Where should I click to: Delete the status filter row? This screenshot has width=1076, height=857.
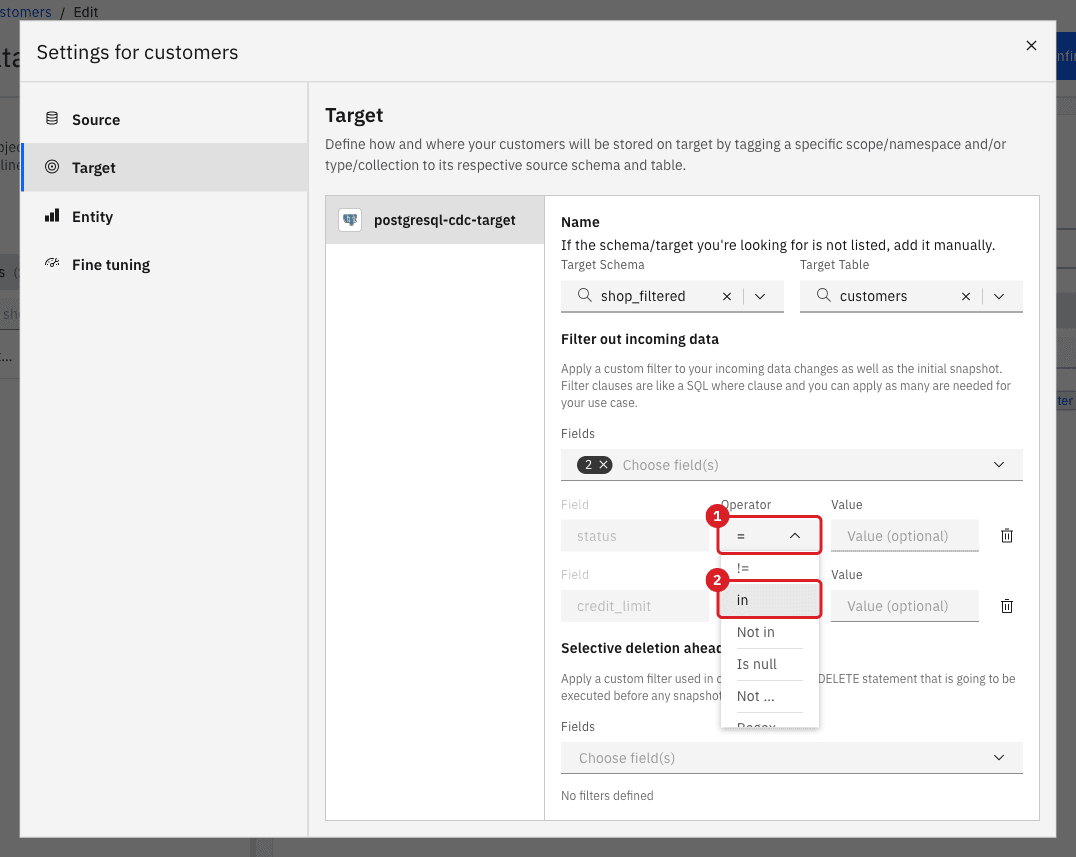(x=1007, y=536)
